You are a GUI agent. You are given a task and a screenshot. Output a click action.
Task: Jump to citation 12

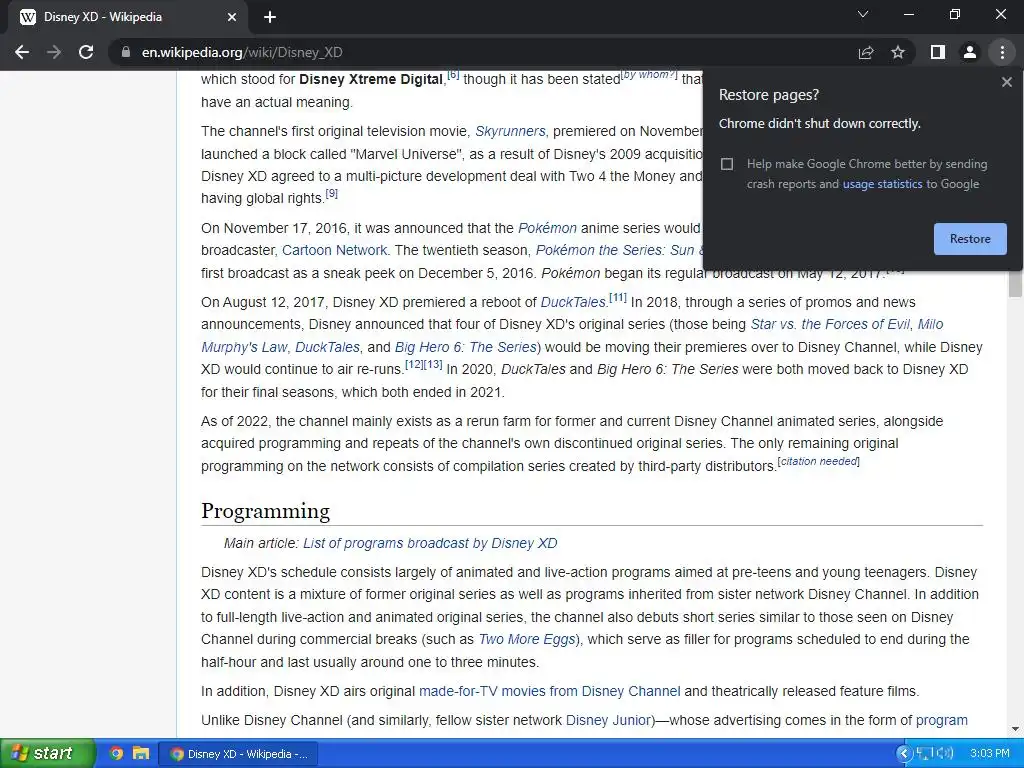(414, 364)
